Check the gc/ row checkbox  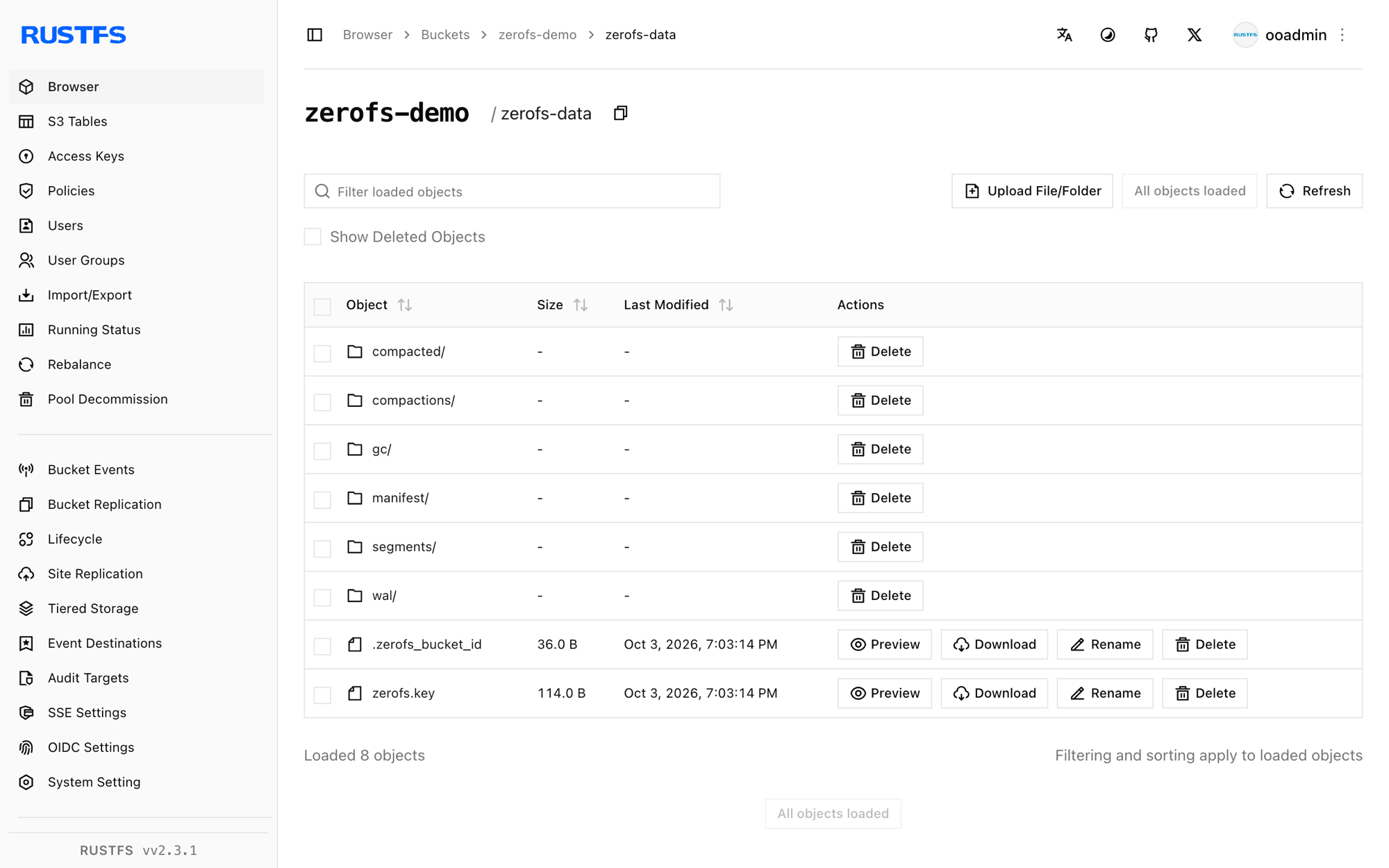[x=322, y=451]
